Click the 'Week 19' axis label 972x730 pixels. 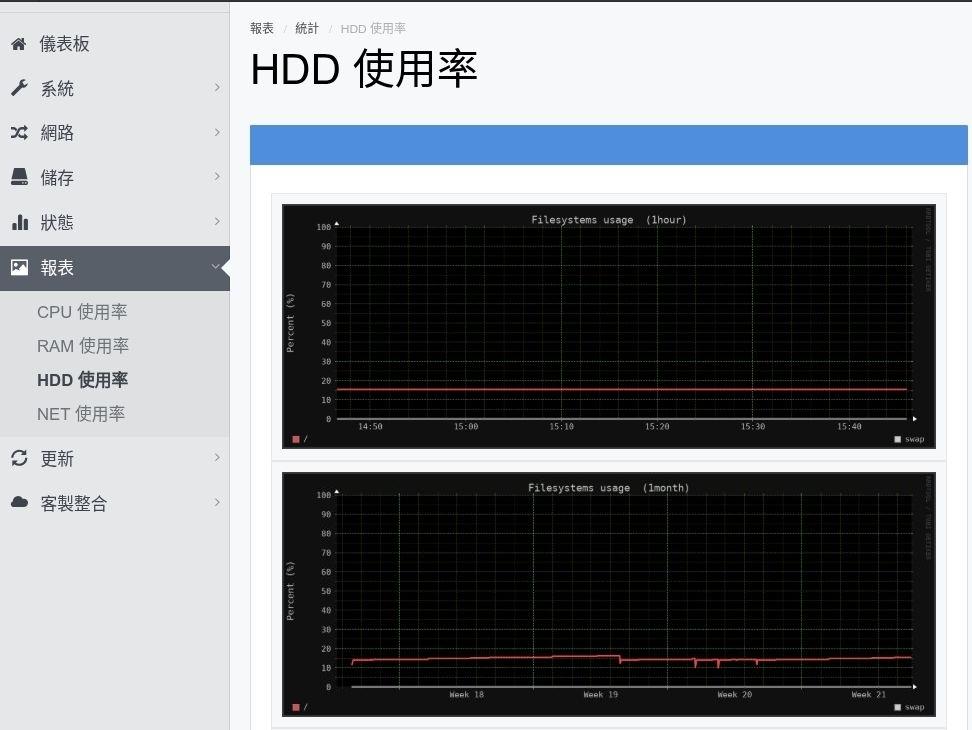pos(601,695)
